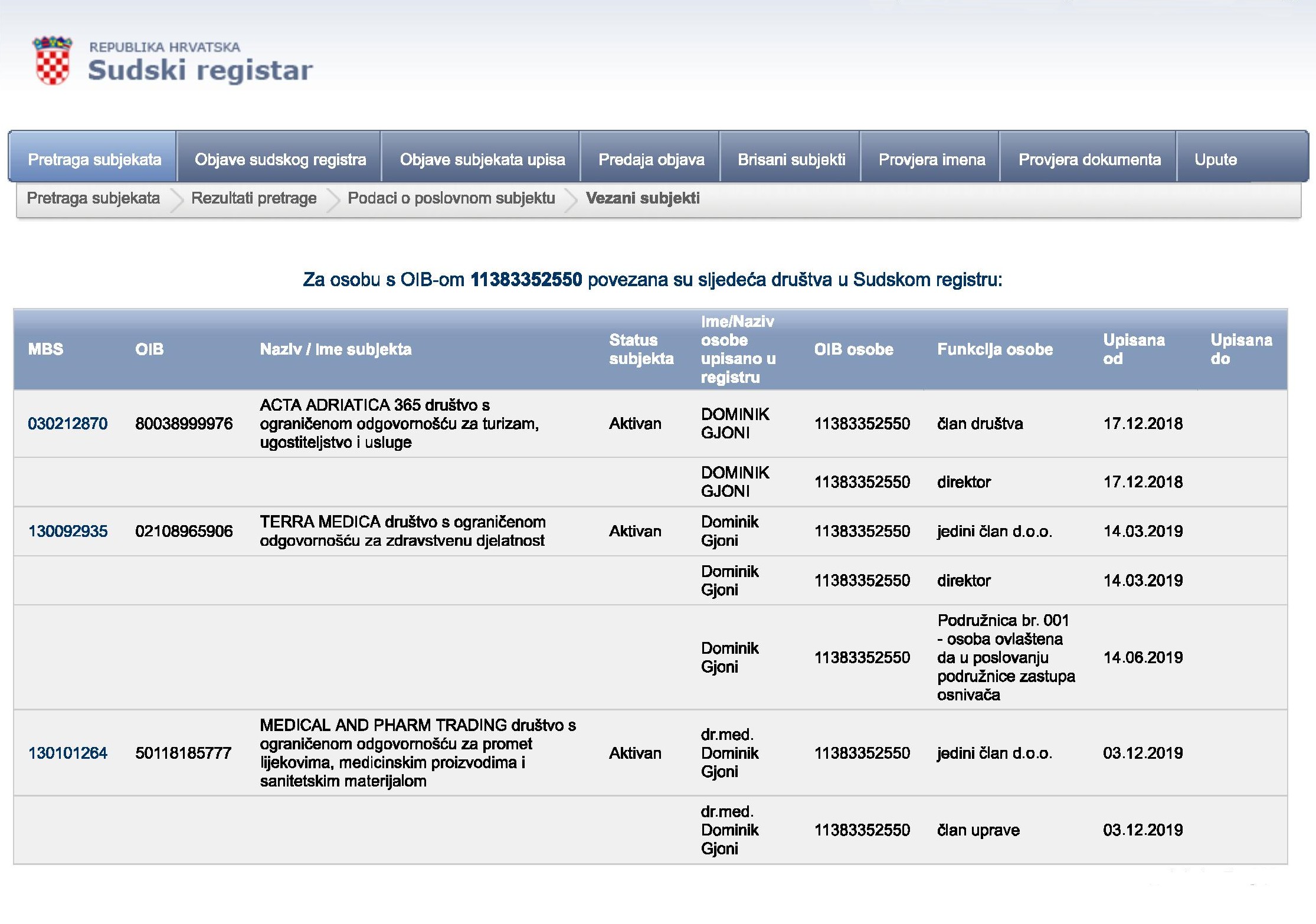The height and width of the screenshot is (924, 1316).
Task: Click the MBS column header
Action: (45, 349)
